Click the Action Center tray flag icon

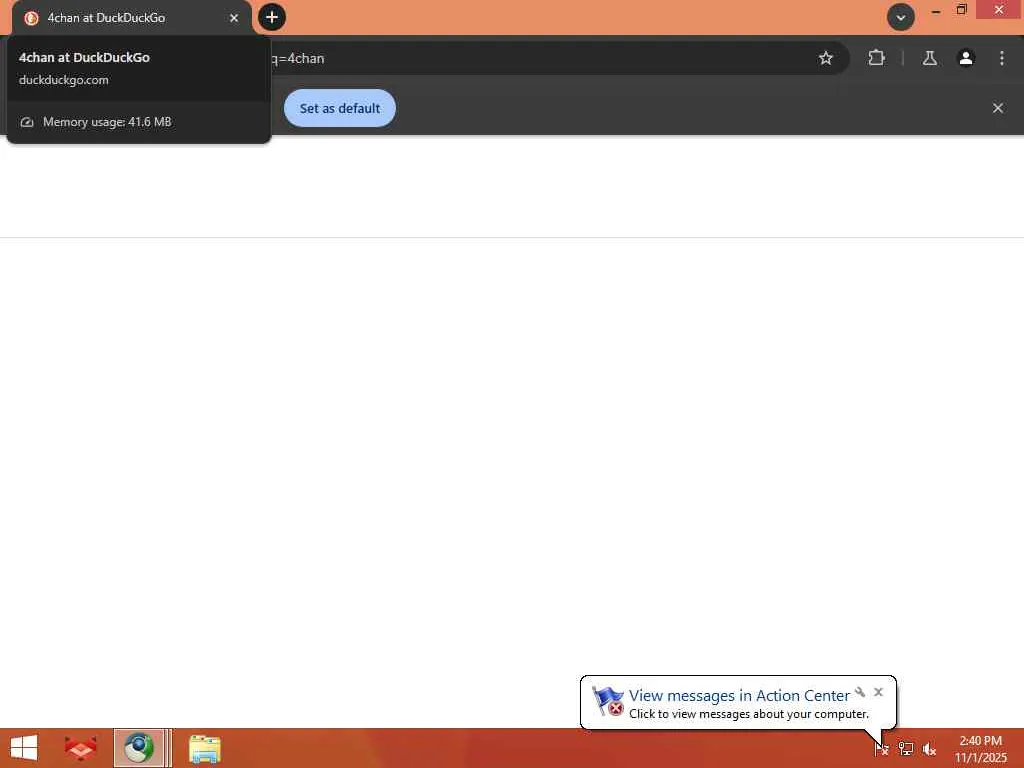pyautogui.click(x=881, y=748)
